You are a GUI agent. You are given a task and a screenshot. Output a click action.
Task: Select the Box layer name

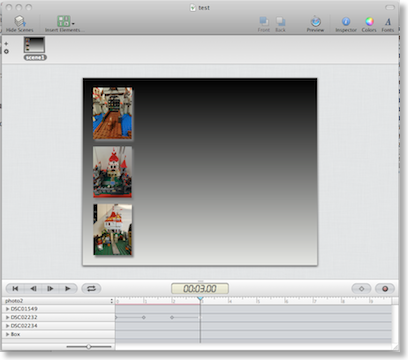15,334
